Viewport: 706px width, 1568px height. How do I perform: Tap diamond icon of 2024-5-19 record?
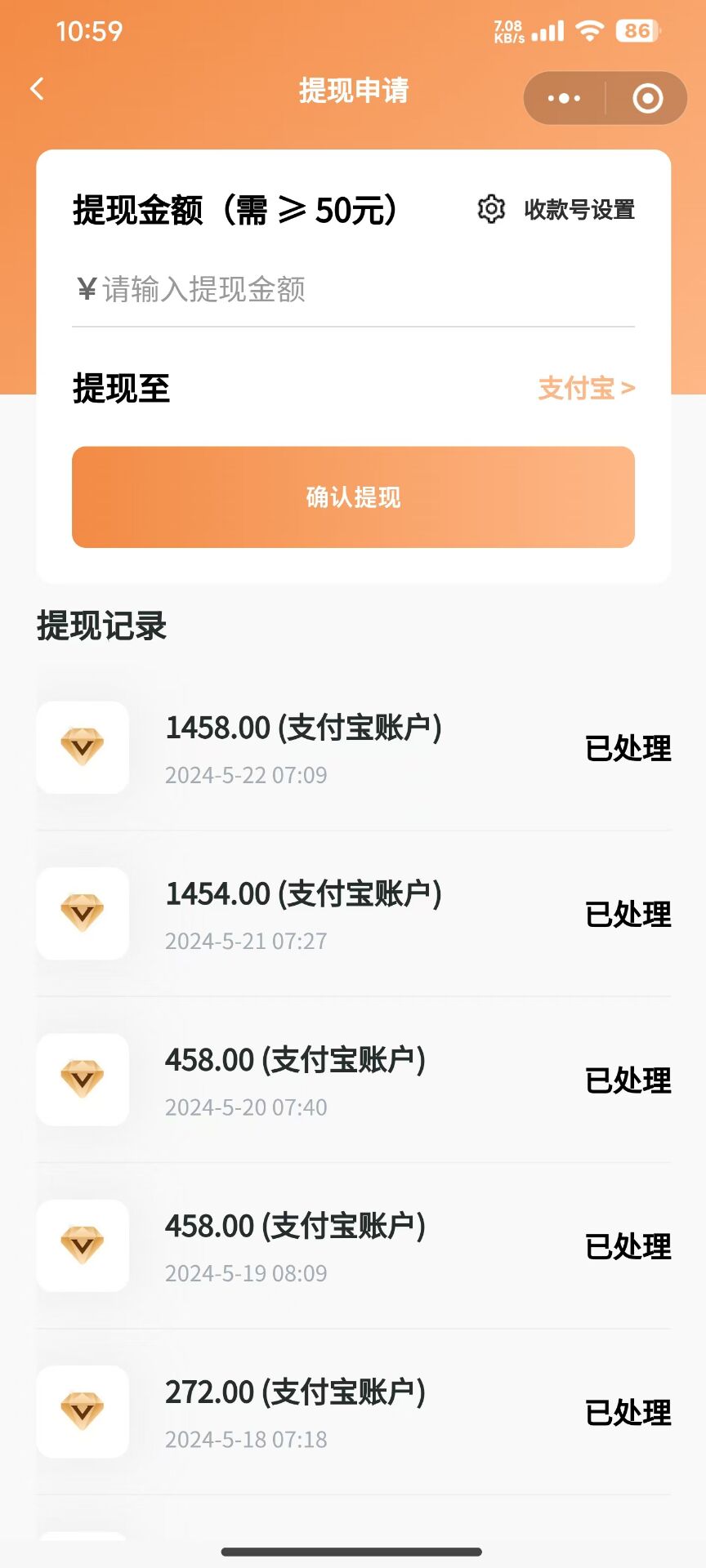(x=83, y=1245)
